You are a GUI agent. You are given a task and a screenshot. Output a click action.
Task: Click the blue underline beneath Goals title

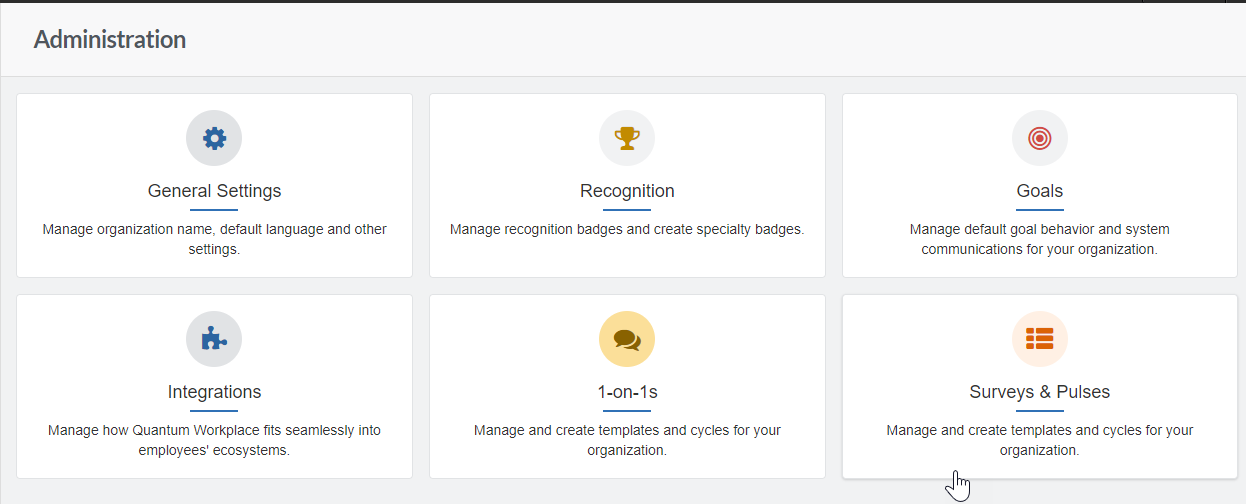1040,210
